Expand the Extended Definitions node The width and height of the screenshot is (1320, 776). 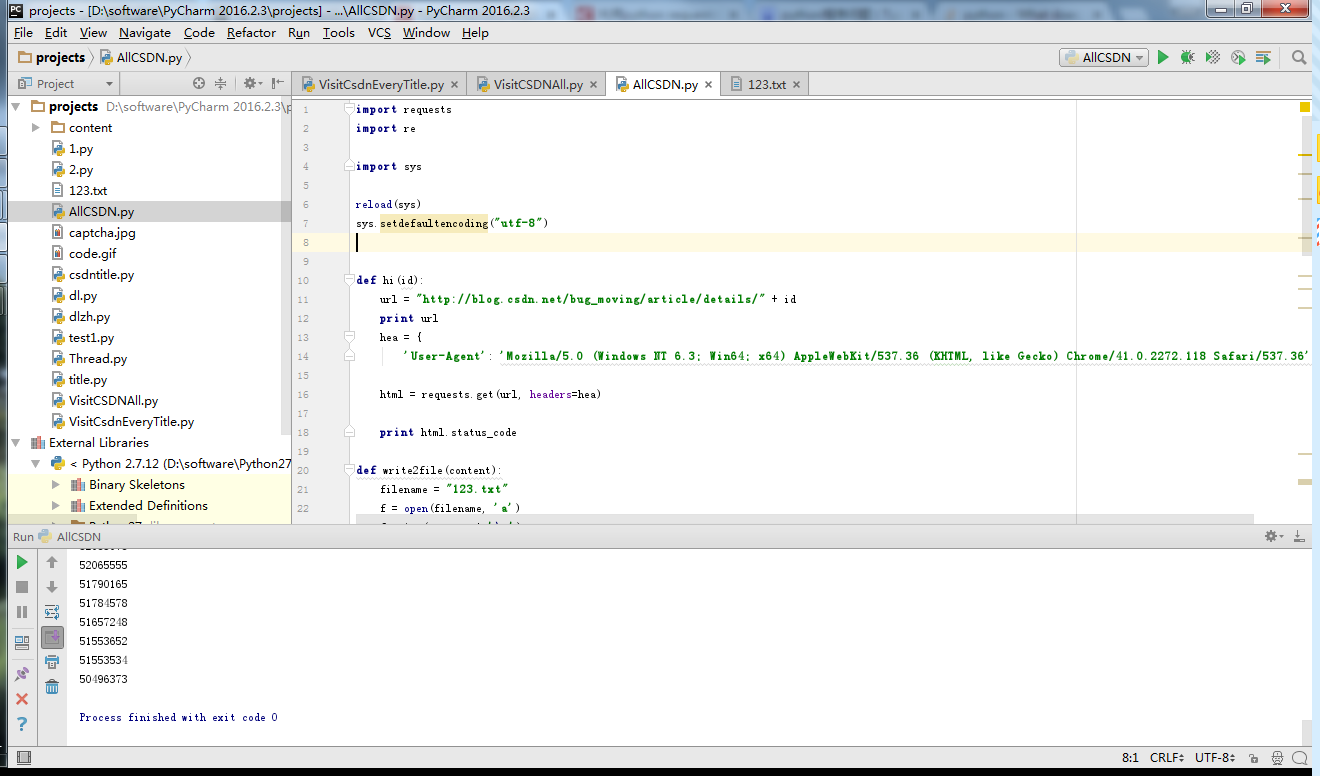click(56, 505)
